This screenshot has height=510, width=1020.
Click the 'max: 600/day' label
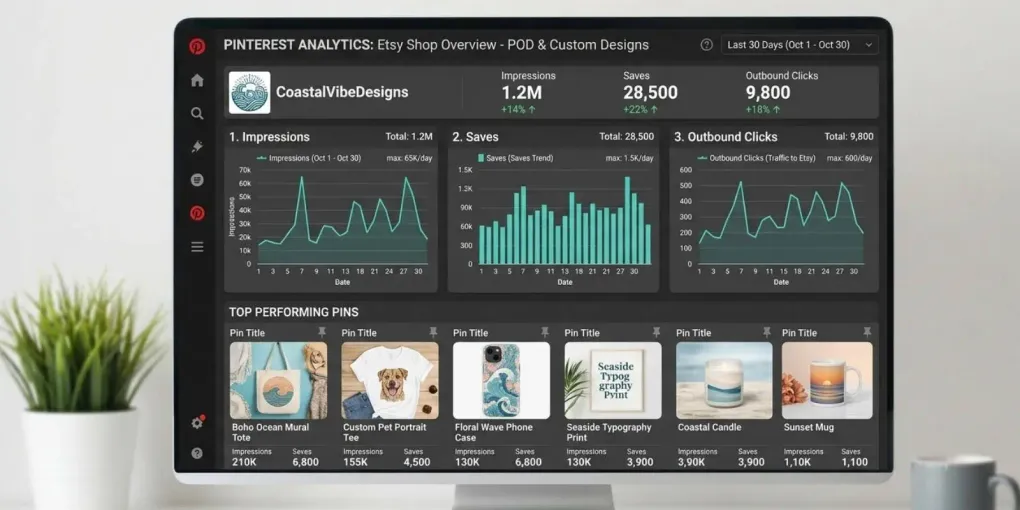[x=850, y=158]
